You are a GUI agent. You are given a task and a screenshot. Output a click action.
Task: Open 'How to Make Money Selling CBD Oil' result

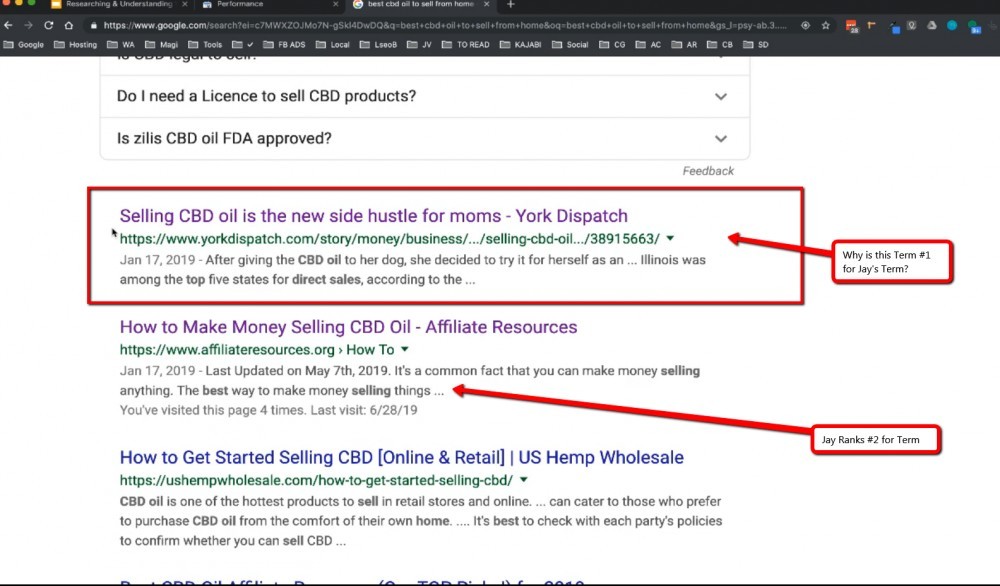(x=348, y=326)
